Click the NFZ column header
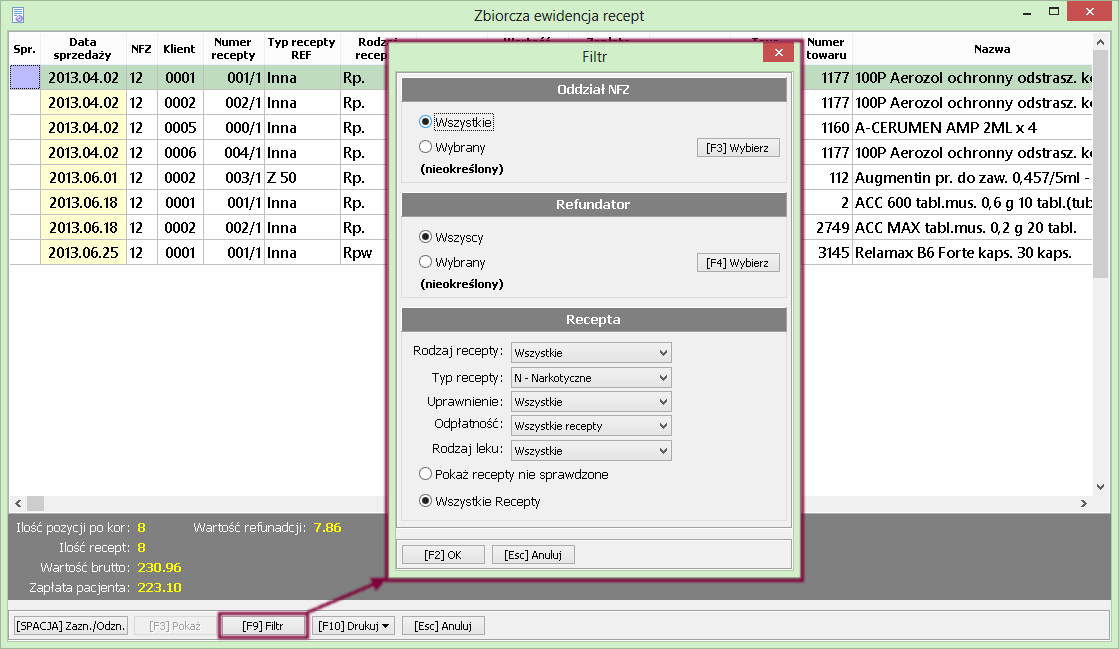The width and height of the screenshot is (1119, 649). [x=141, y=49]
